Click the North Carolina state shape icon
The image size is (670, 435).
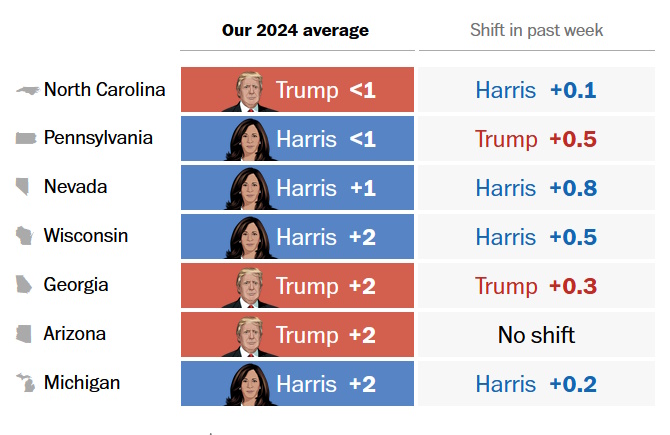pos(27,90)
